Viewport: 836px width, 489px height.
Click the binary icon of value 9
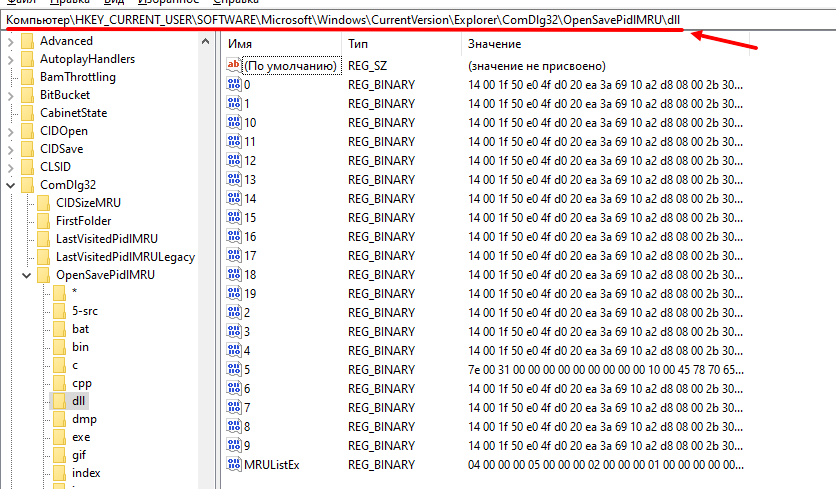point(234,445)
